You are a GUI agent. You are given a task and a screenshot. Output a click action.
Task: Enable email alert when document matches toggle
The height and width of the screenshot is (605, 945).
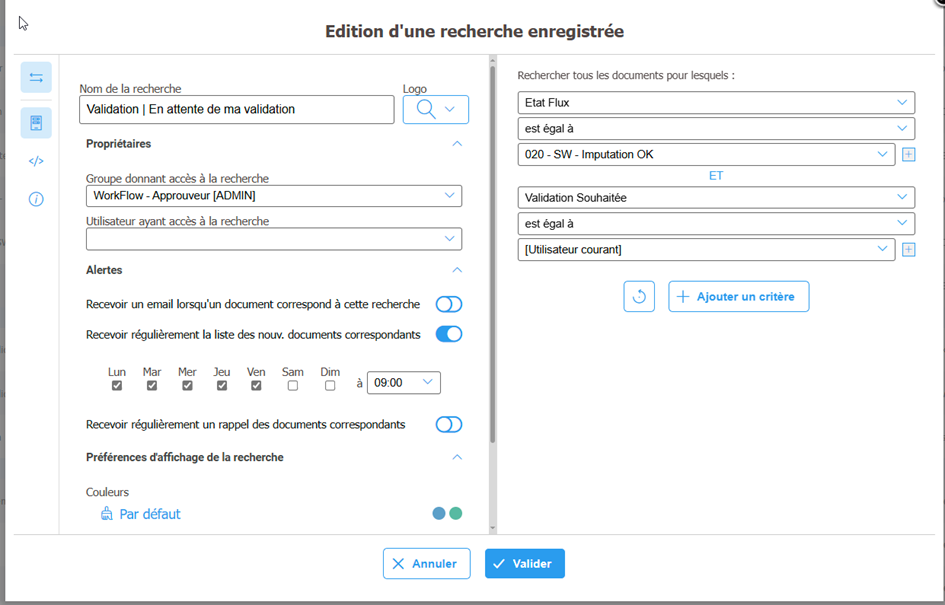[x=448, y=304]
